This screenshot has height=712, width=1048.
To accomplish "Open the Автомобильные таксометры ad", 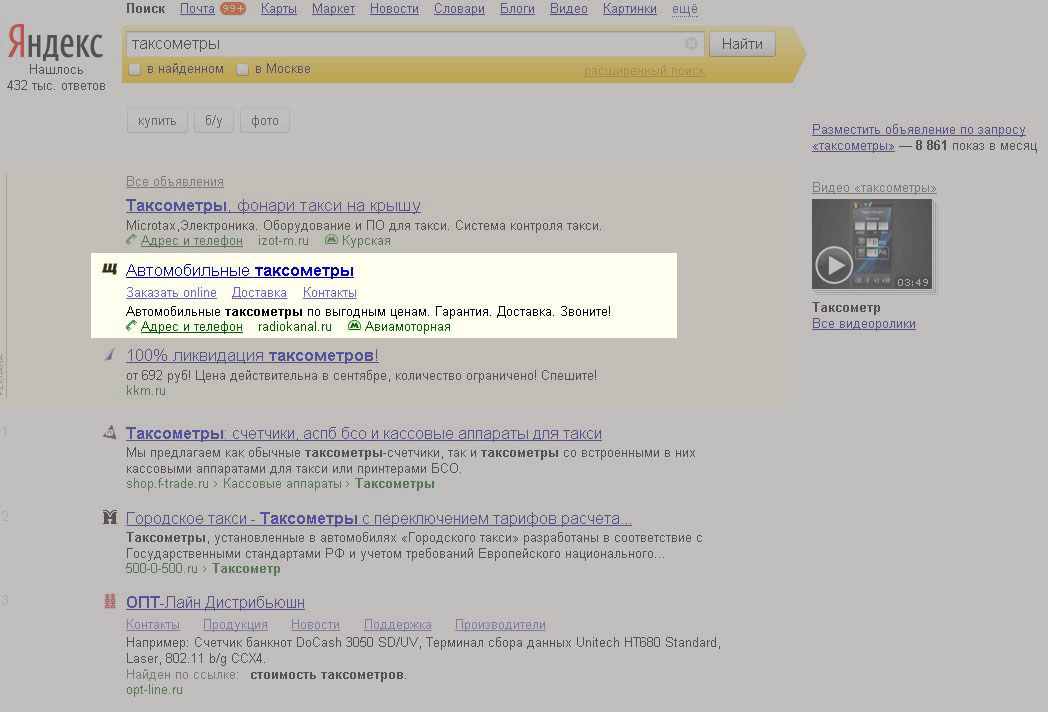I will [239, 270].
